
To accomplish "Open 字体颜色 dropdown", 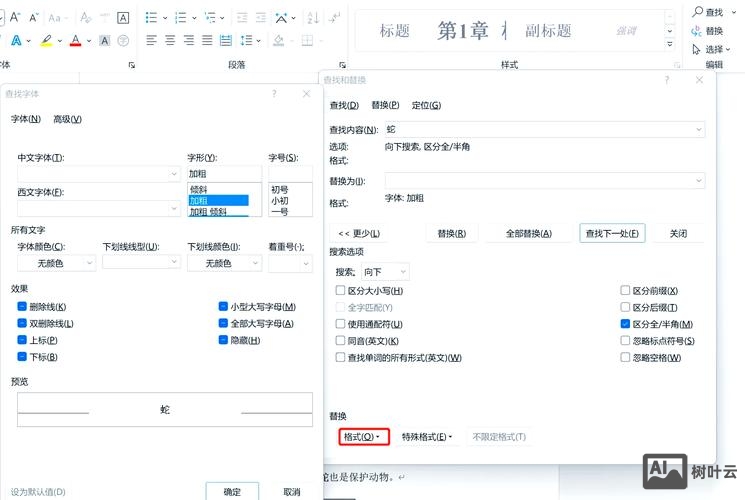I will coord(89,263).
